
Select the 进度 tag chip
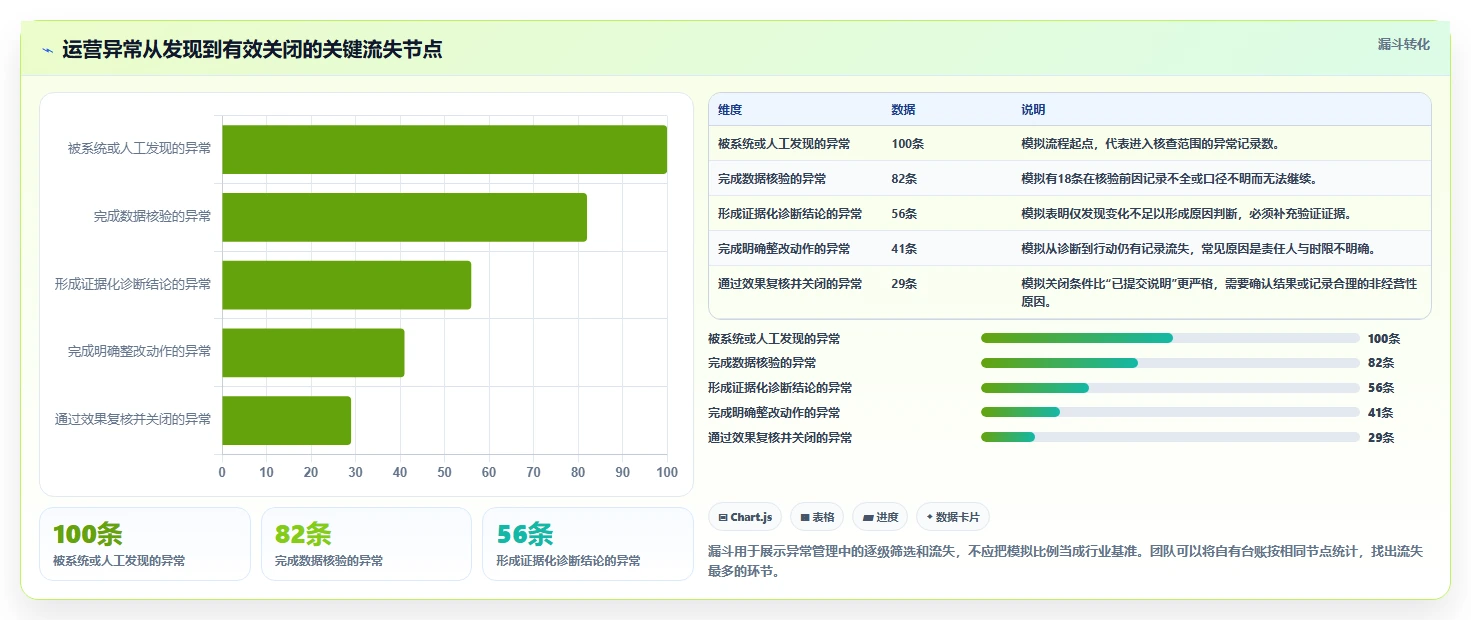(x=880, y=517)
